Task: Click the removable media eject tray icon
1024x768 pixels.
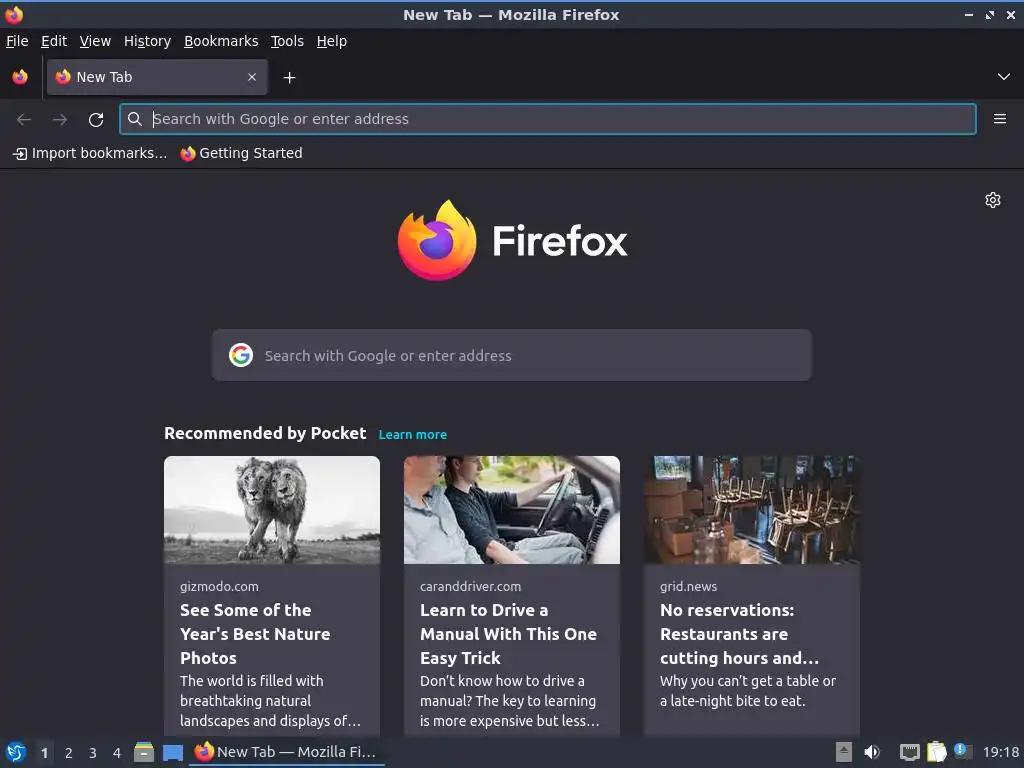Action: [x=844, y=752]
